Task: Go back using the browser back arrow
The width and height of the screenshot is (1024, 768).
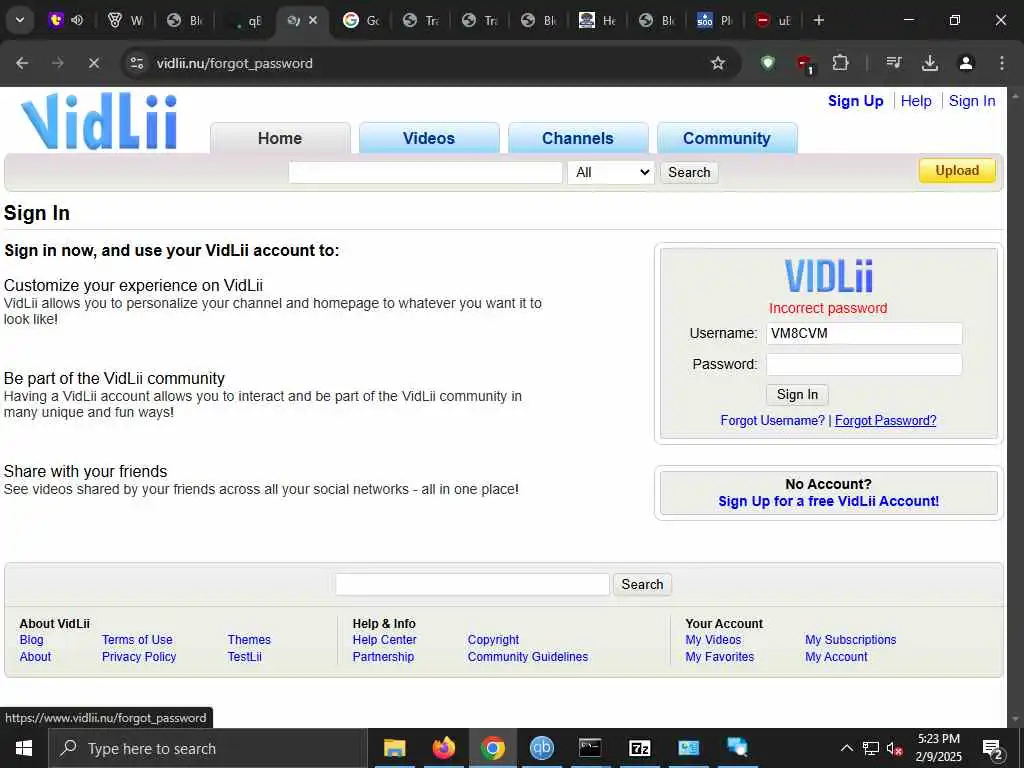Action: [22, 63]
